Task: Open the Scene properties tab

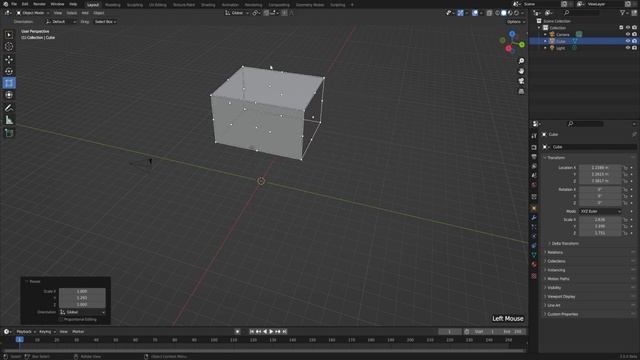Action: (x=534, y=176)
